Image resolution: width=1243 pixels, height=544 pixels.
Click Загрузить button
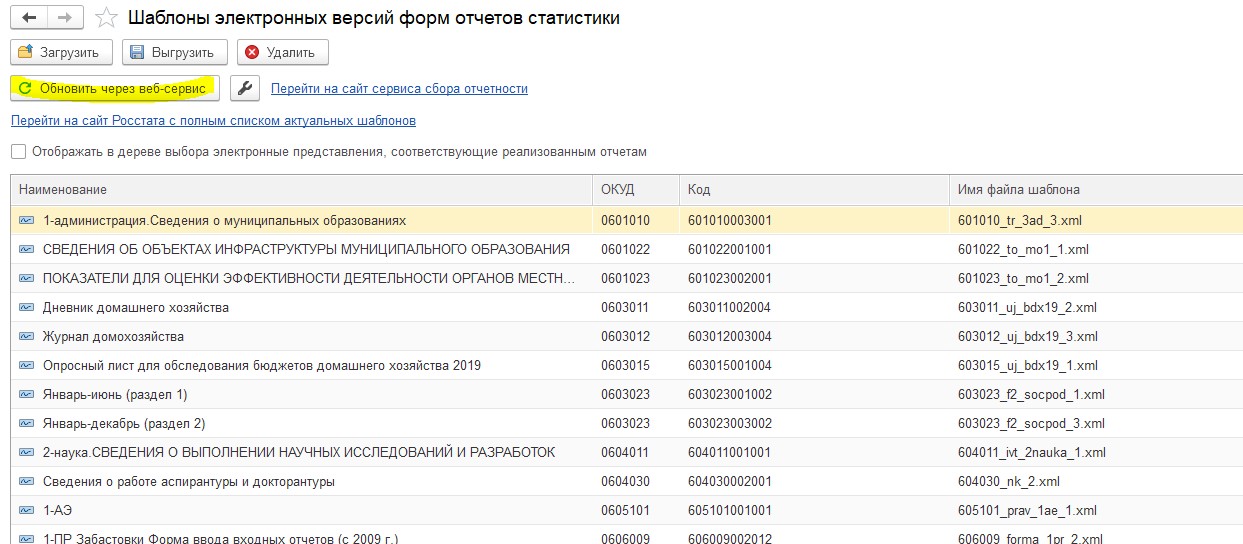pos(60,52)
